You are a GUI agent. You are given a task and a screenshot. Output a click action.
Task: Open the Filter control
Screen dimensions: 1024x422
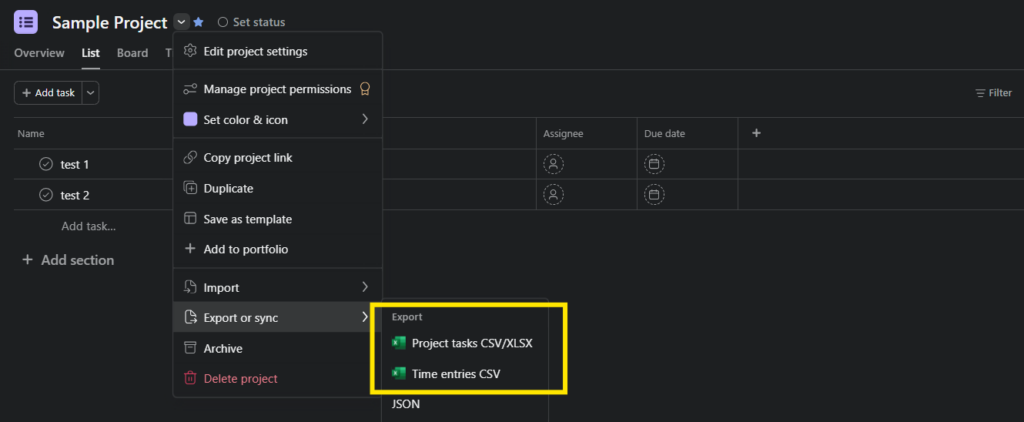click(x=993, y=93)
